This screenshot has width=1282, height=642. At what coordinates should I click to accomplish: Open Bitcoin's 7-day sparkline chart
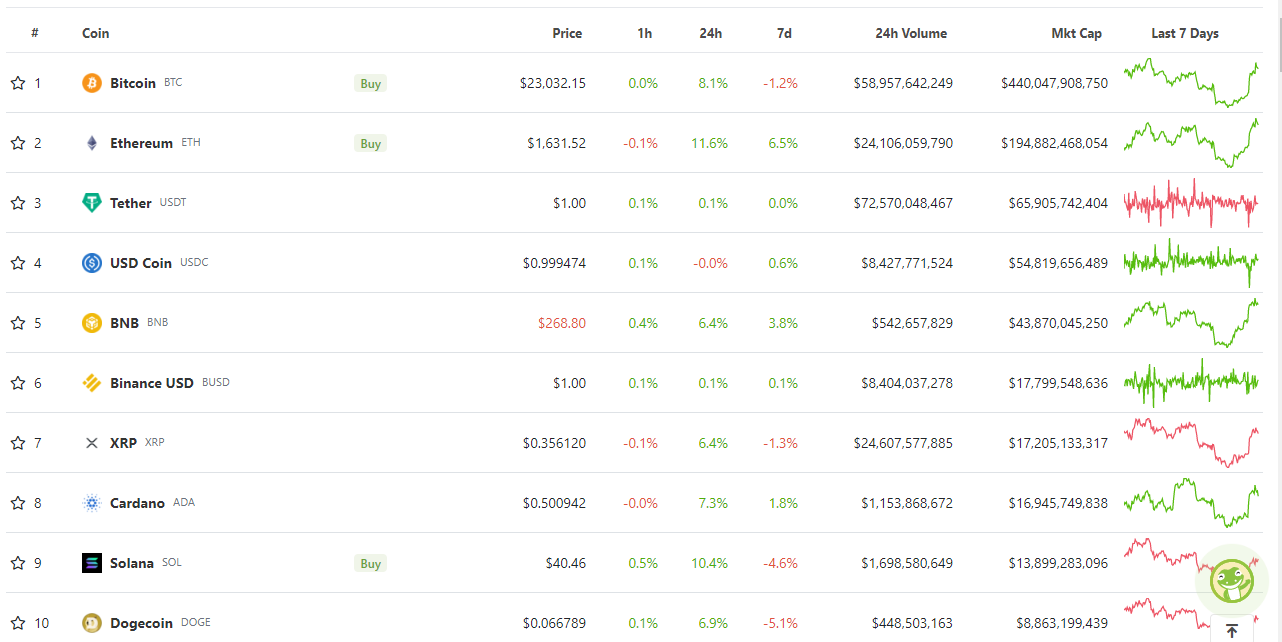coord(1191,83)
